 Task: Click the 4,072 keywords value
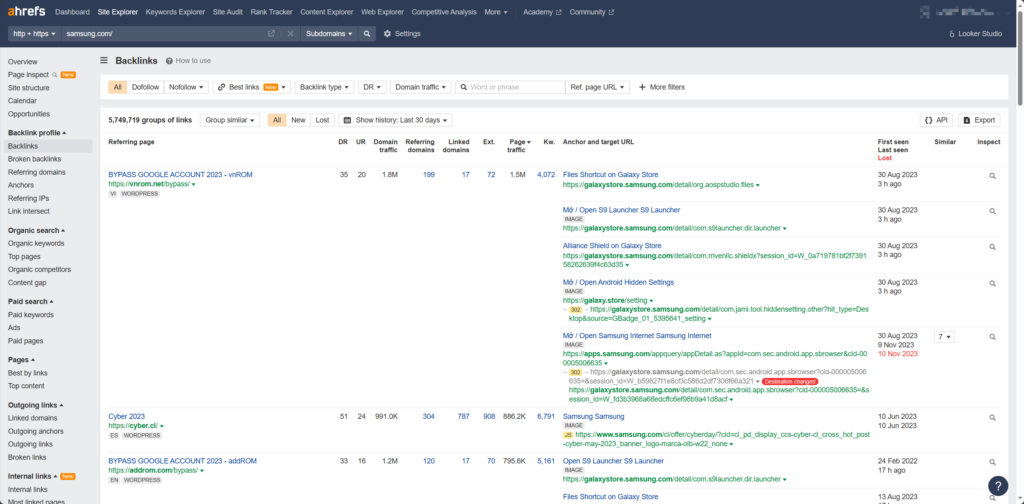tap(546, 174)
